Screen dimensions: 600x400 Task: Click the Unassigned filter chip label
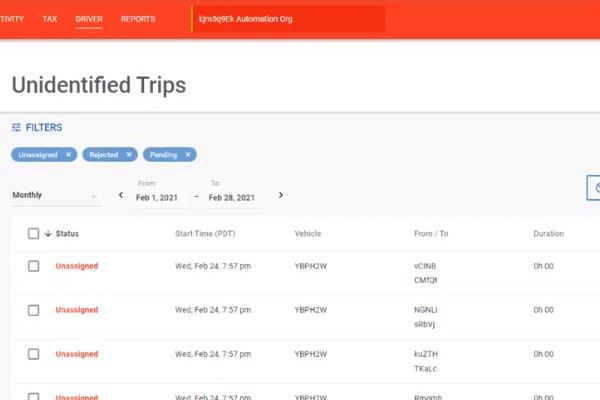[38, 155]
